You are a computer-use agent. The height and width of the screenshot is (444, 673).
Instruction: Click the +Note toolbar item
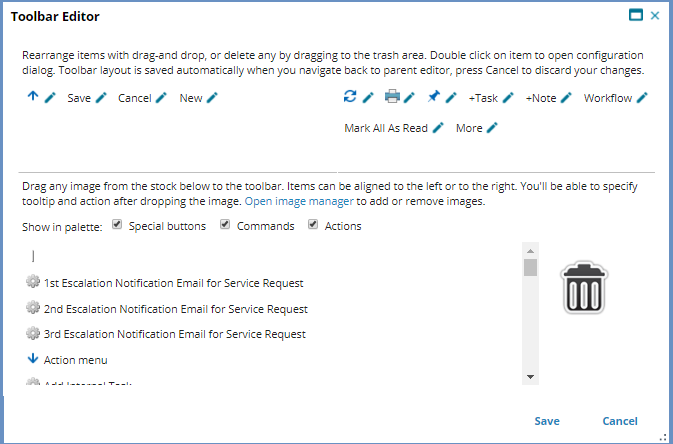click(x=540, y=98)
